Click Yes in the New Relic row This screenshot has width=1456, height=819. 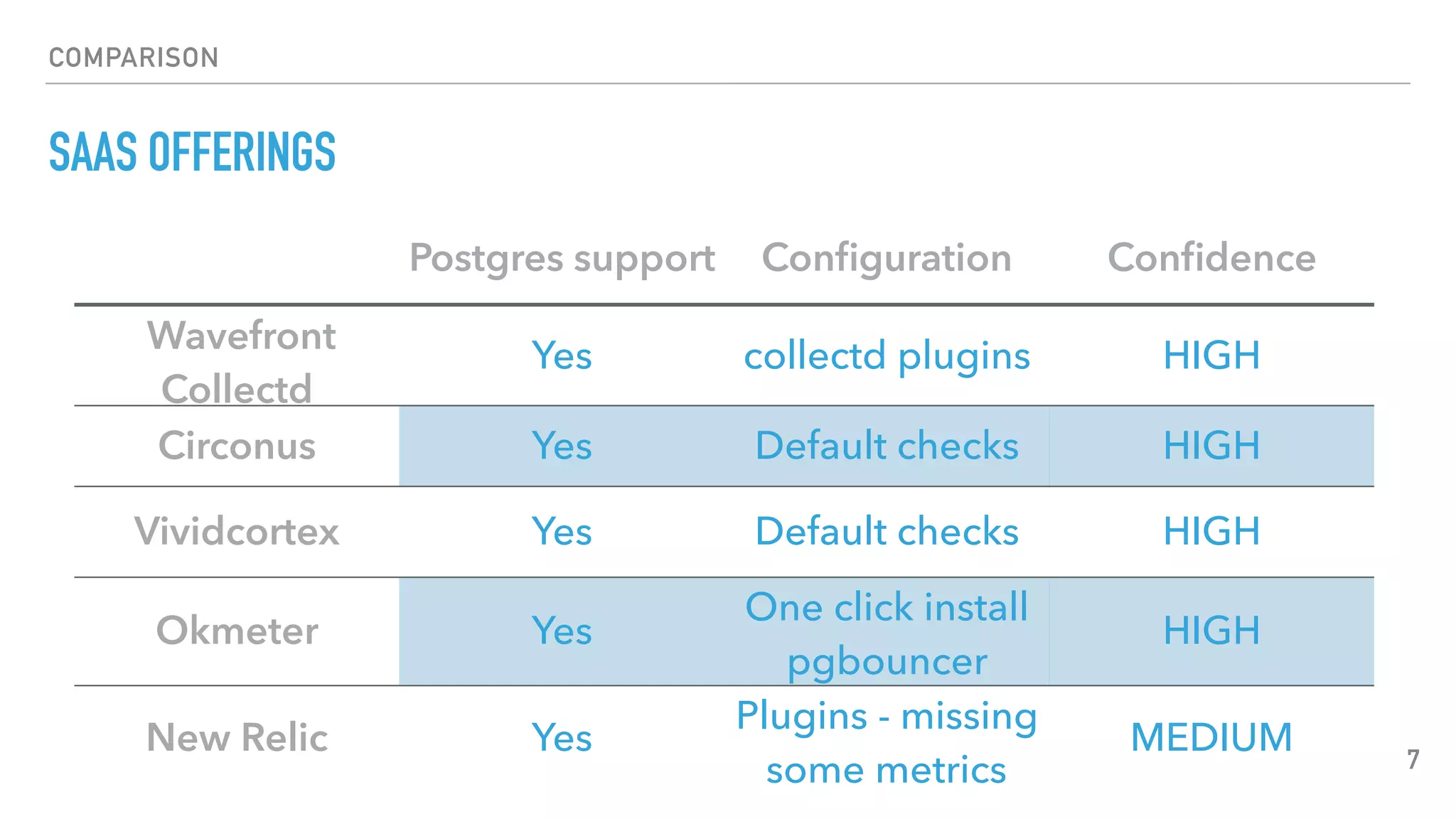[x=562, y=737]
